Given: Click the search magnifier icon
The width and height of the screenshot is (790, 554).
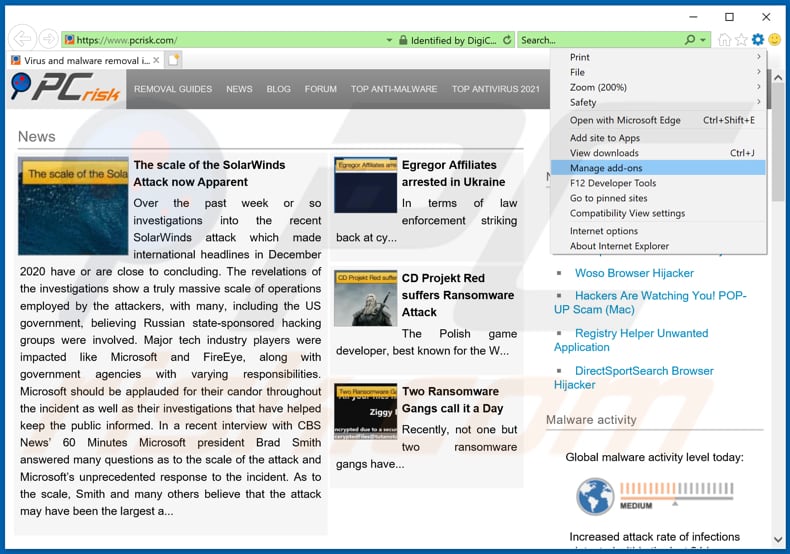Looking at the screenshot, I should click(689, 40).
